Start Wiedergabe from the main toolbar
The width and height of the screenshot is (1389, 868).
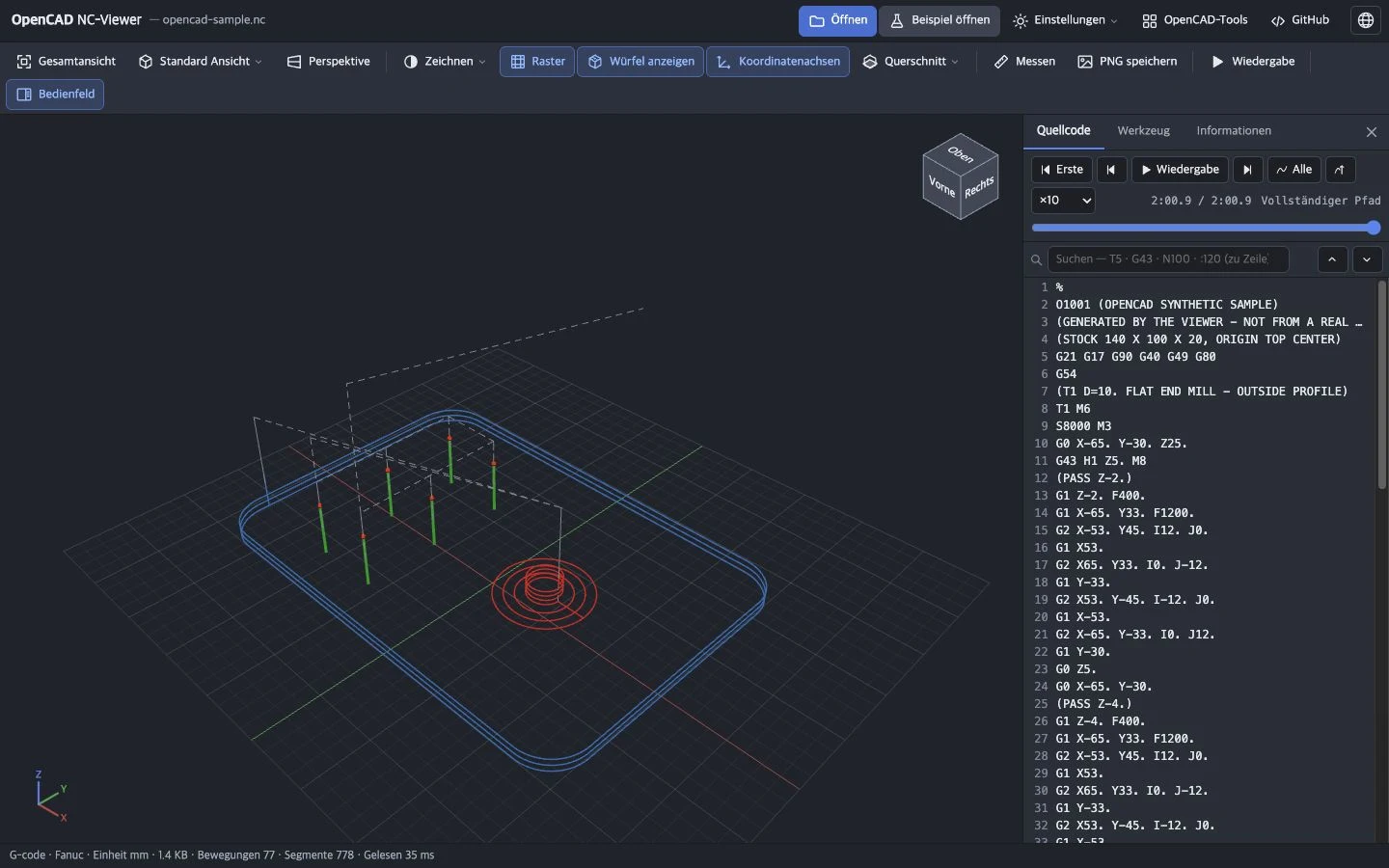click(x=1253, y=62)
